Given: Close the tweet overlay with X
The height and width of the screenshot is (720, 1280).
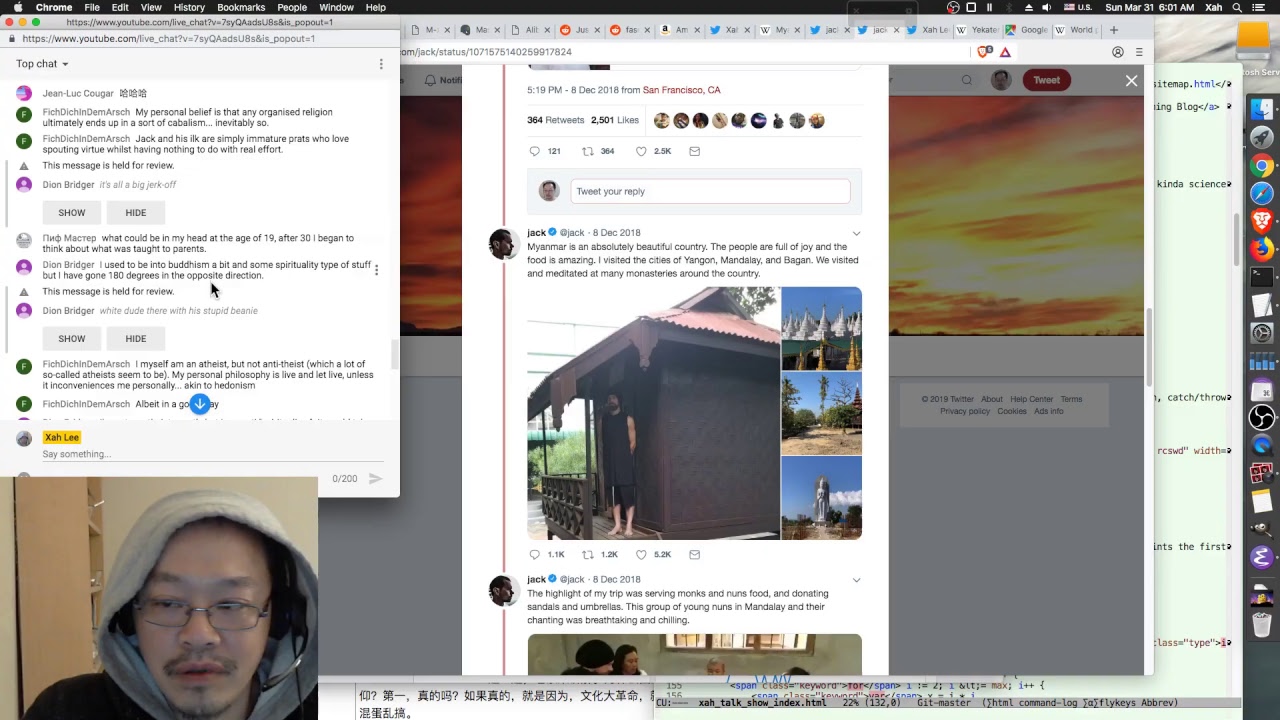Looking at the screenshot, I should (x=1131, y=81).
